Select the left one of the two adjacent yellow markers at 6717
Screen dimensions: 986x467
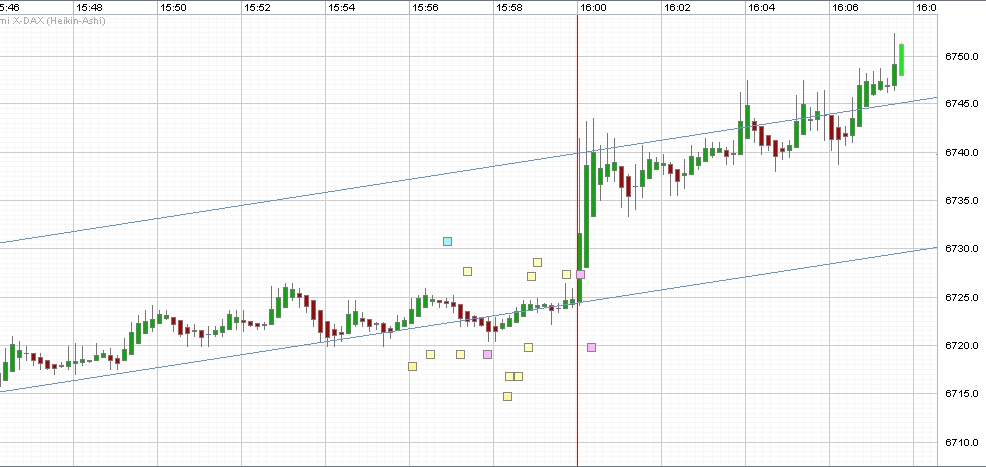[509, 376]
